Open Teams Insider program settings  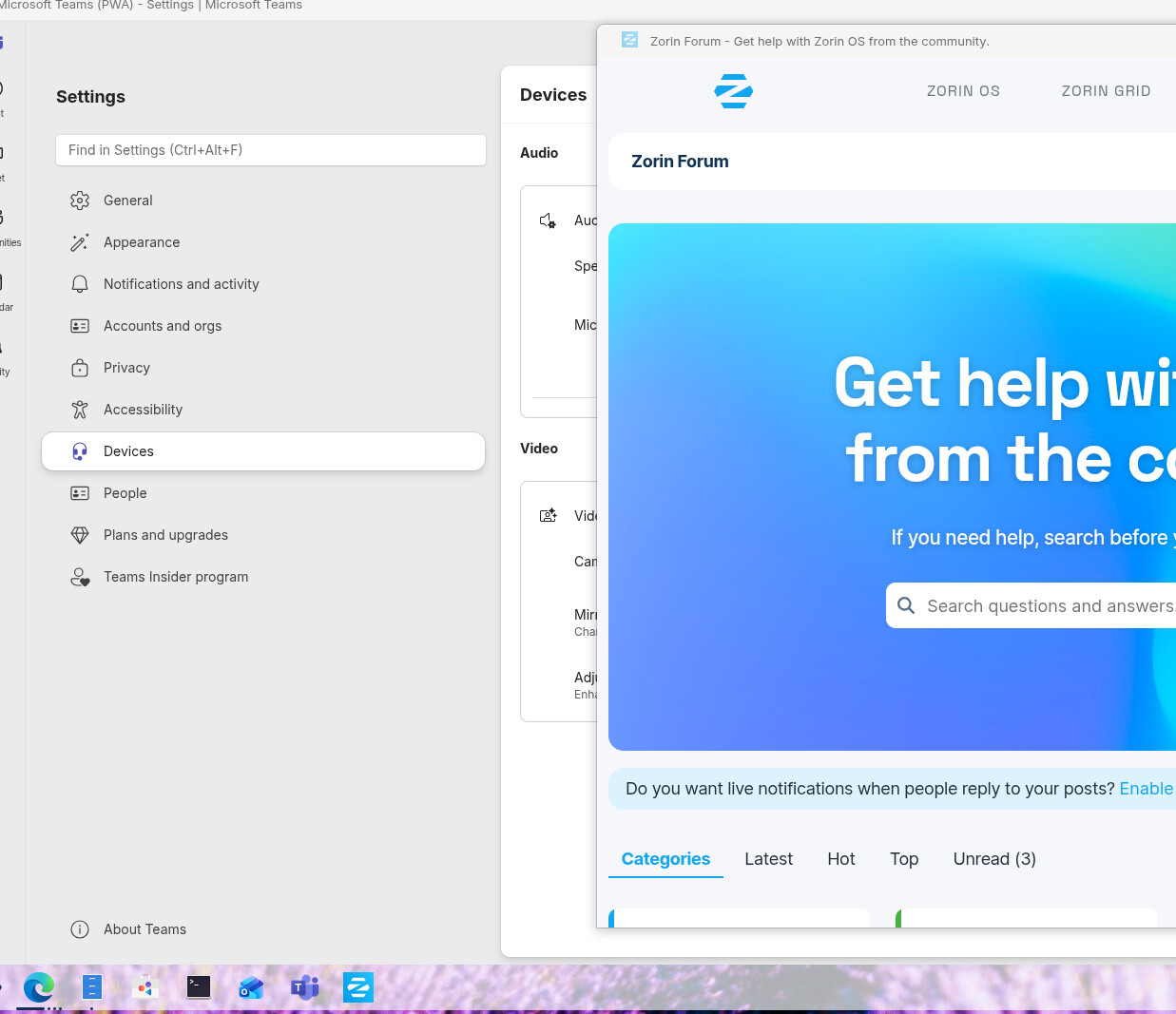(x=176, y=577)
